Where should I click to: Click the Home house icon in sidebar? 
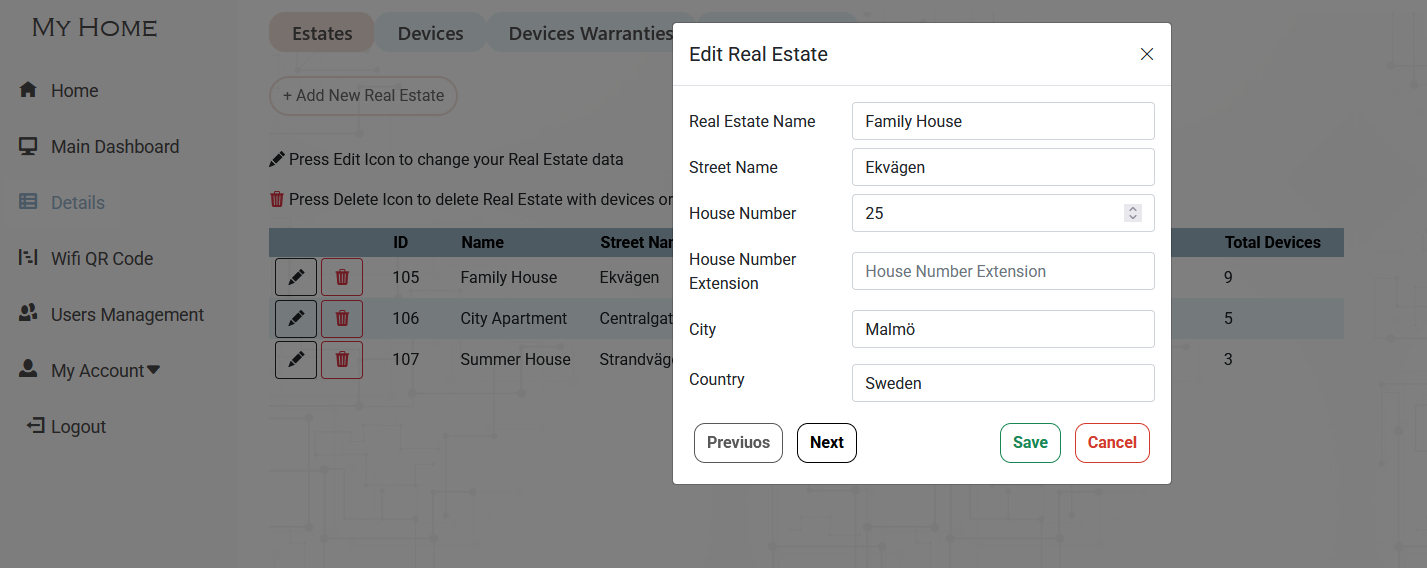(x=28, y=90)
